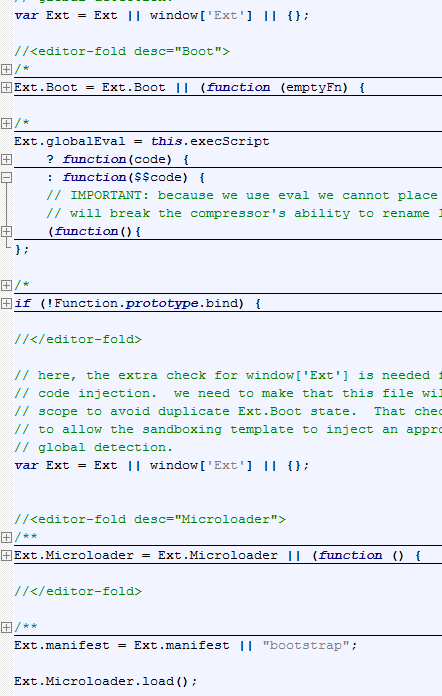
Task: Click the '// code injection.' comment line
Action: 227,394
